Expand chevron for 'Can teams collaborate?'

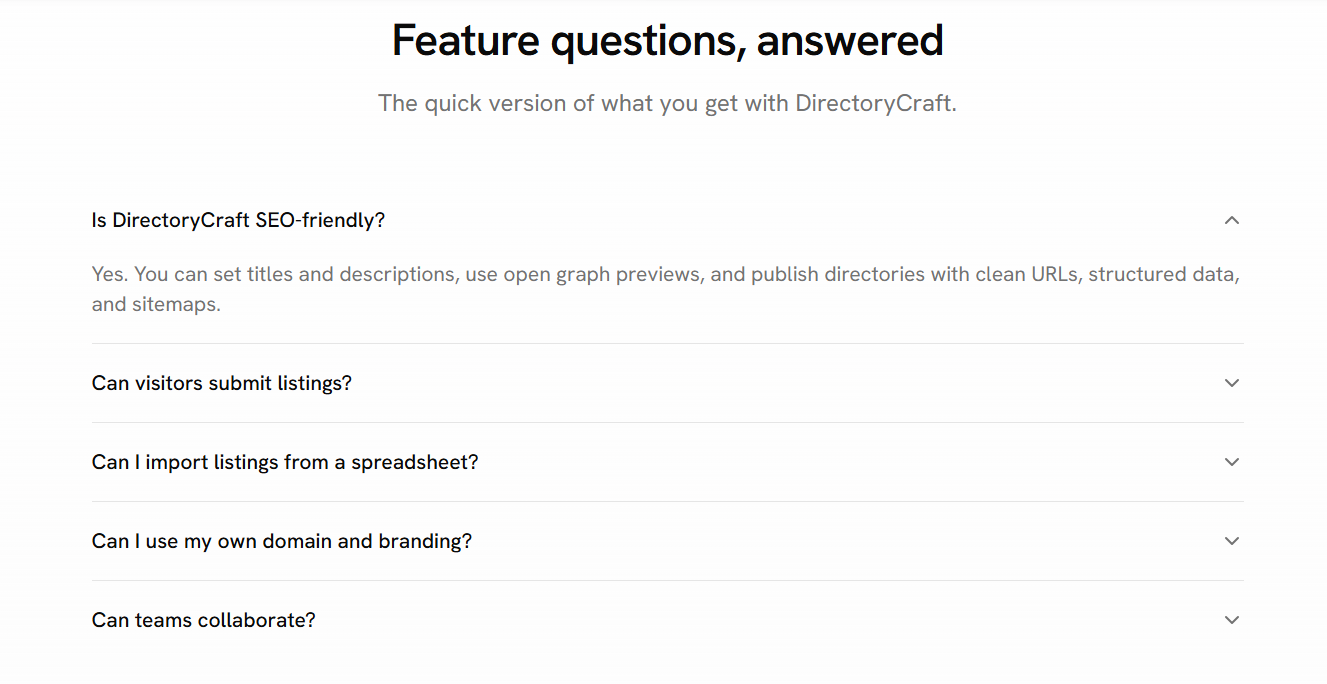click(1231, 620)
